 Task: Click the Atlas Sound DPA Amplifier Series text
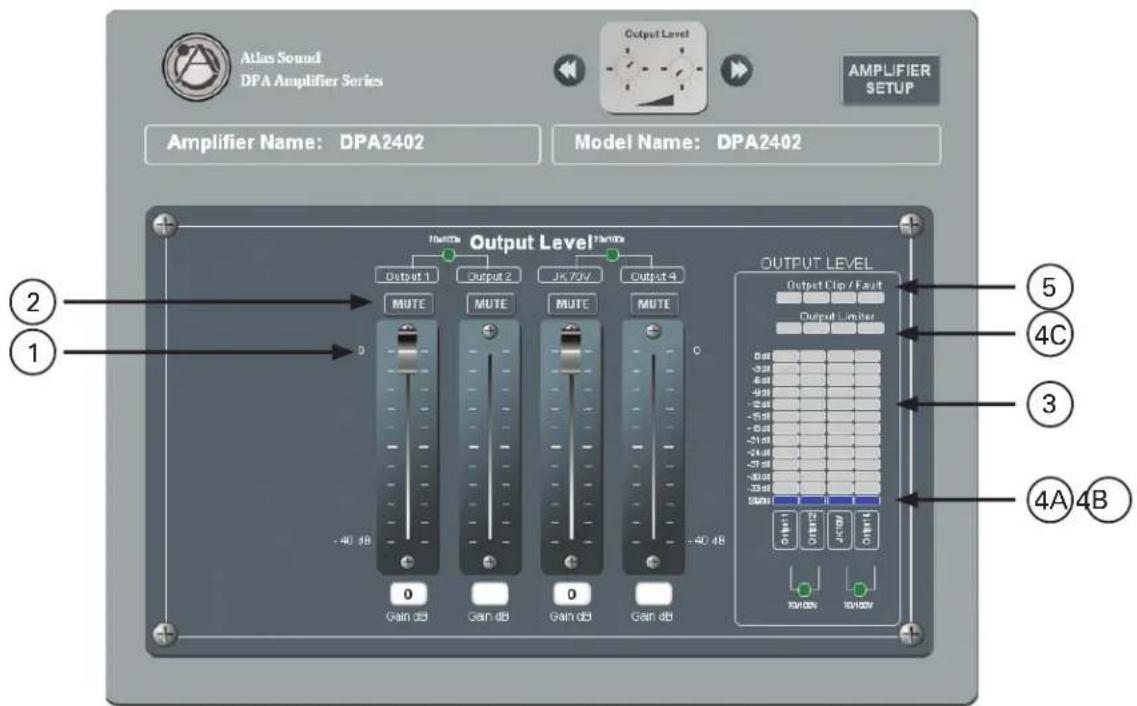click(x=311, y=69)
